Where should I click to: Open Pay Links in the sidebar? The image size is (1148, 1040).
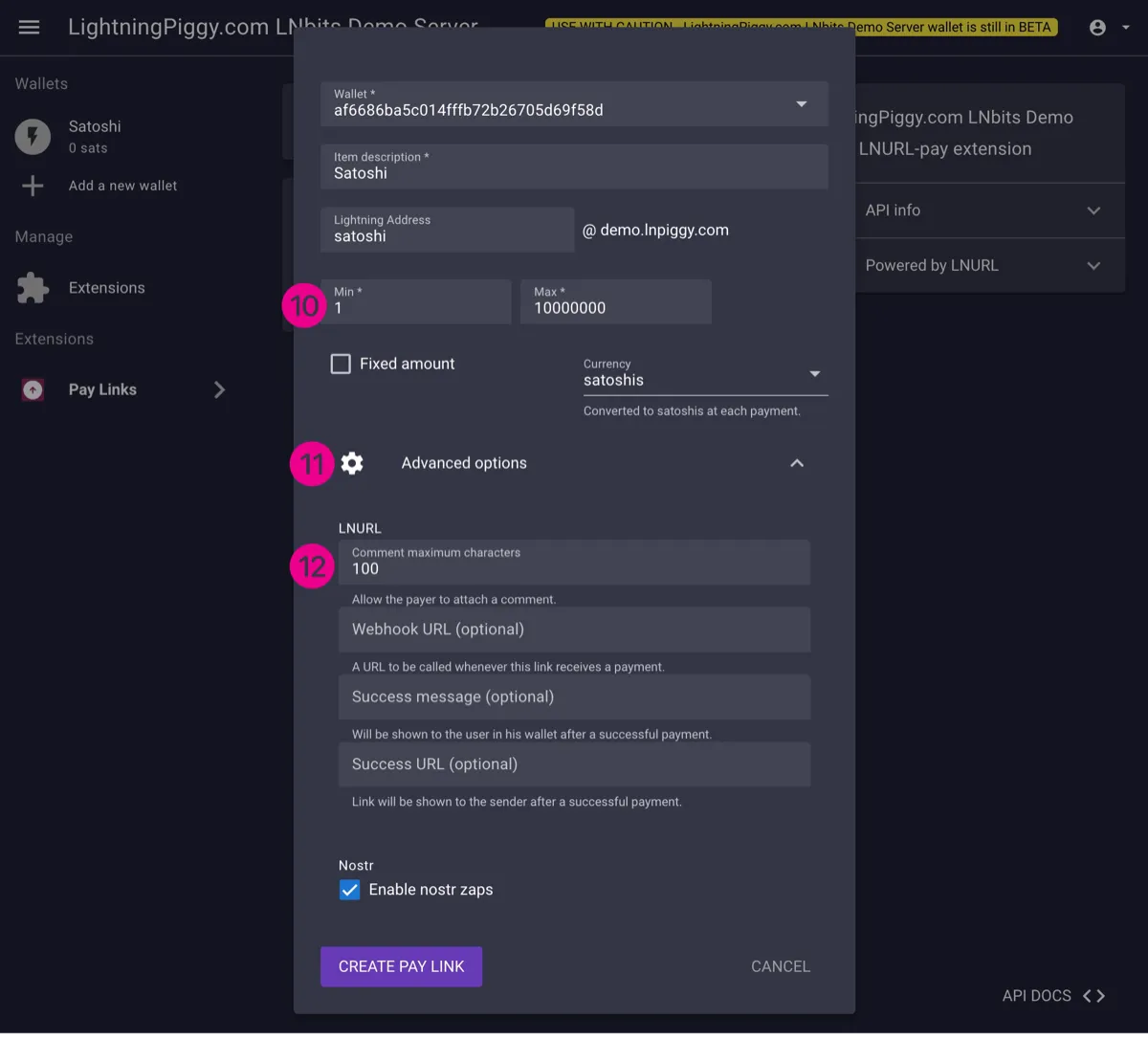click(x=103, y=389)
